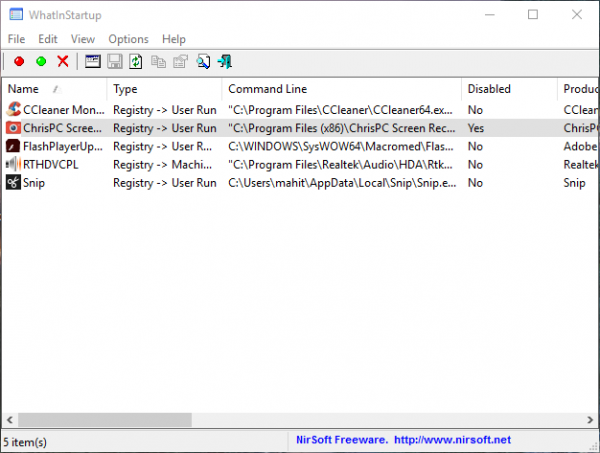The width and height of the screenshot is (600, 453).
Task: Select the Snip scissors icon
Action: 13,183
